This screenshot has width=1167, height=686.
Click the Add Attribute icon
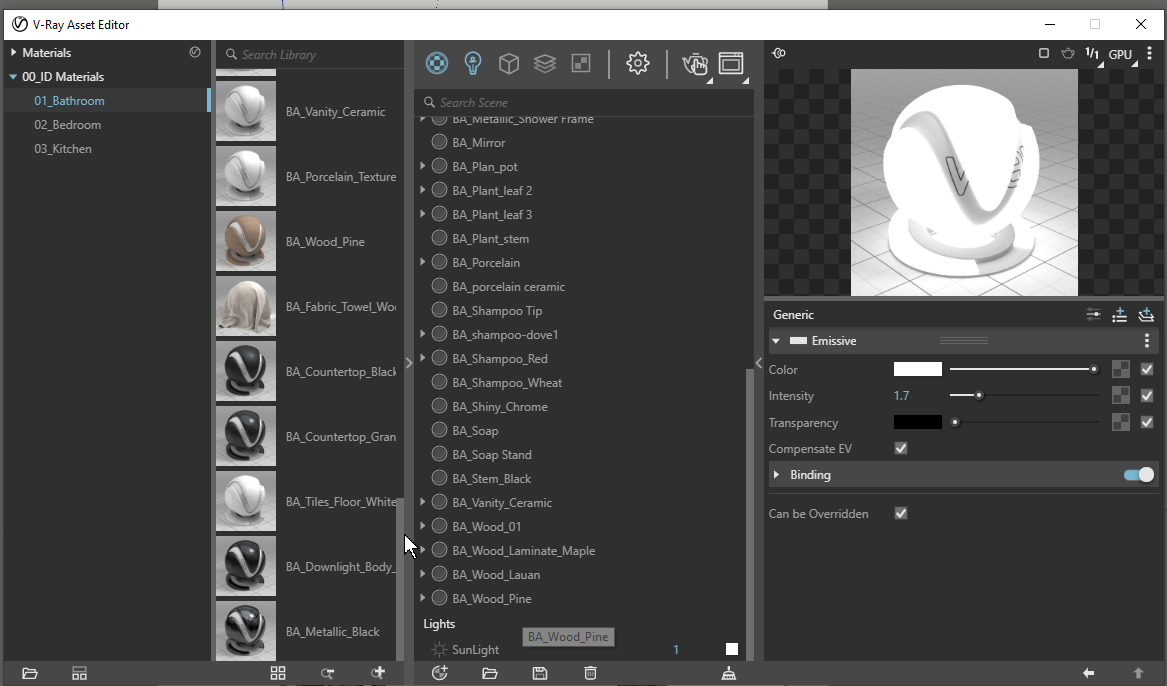[x=1119, y=315]
